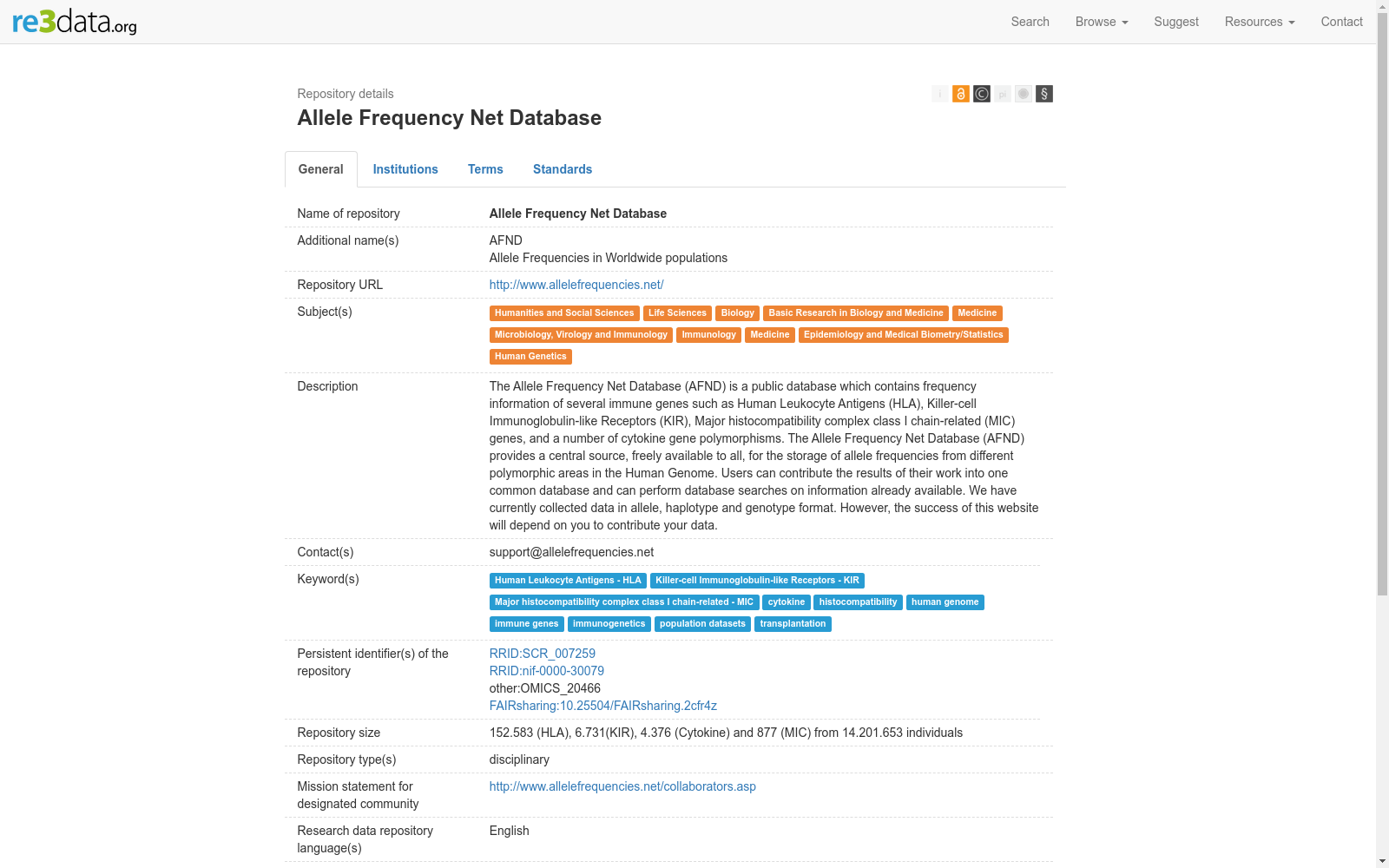Screen dimensions: 1389x868
Task: Open the collaborators.asp mission statement link
Action: click(622, 786)
